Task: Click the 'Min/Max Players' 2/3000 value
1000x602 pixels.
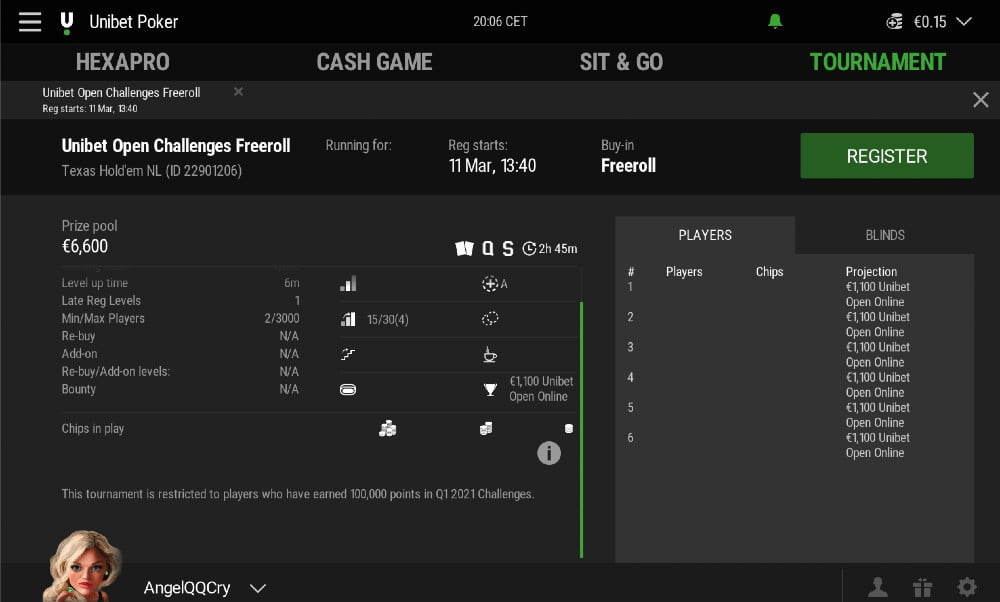Action: (x=281, y=318)
